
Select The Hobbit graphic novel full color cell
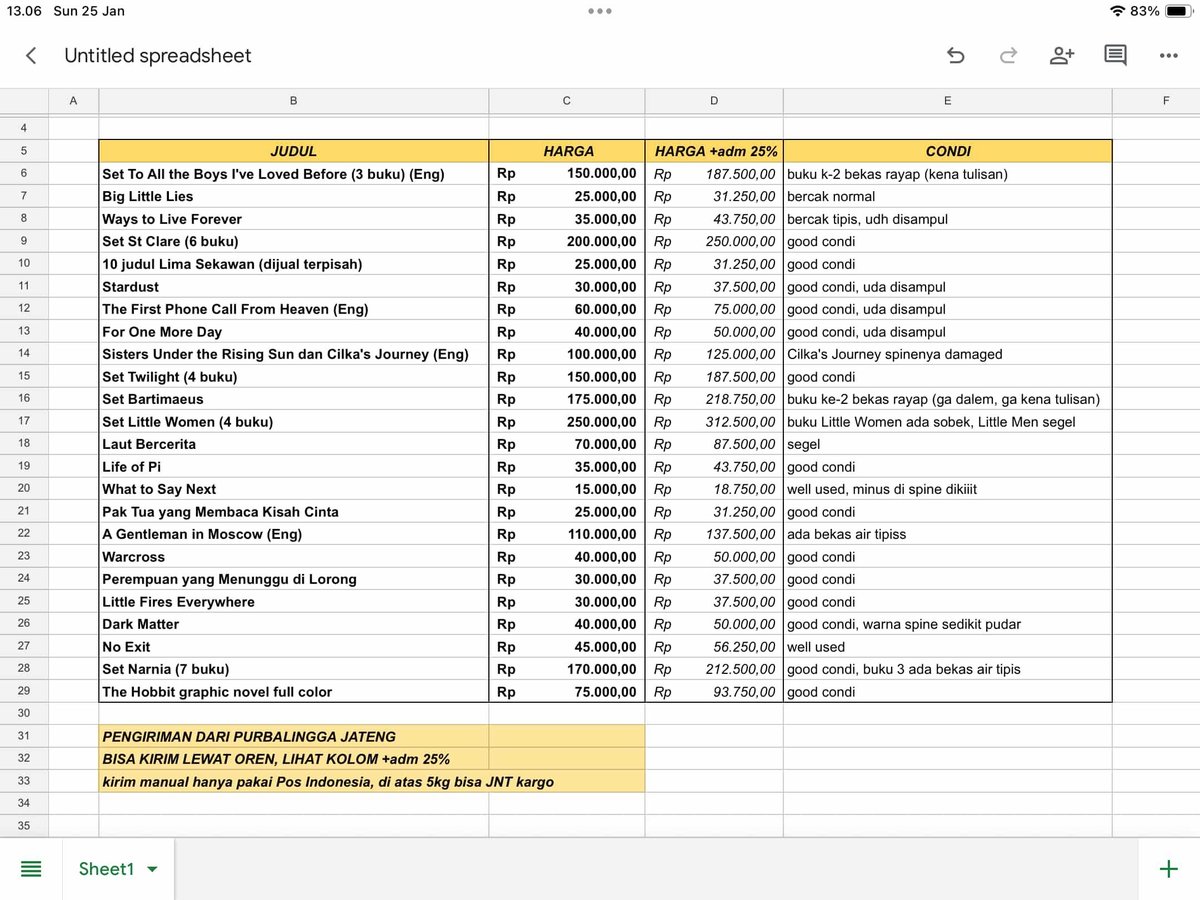(x=294, y=692)
